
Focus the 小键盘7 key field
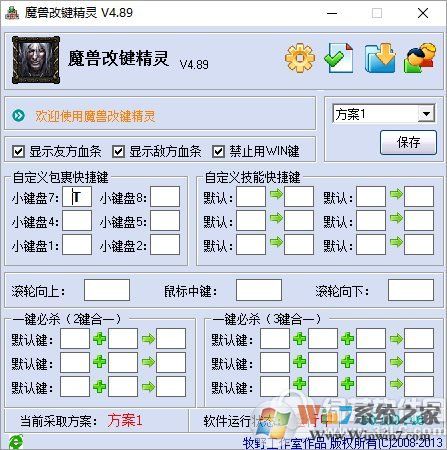(x=77, y=197)
